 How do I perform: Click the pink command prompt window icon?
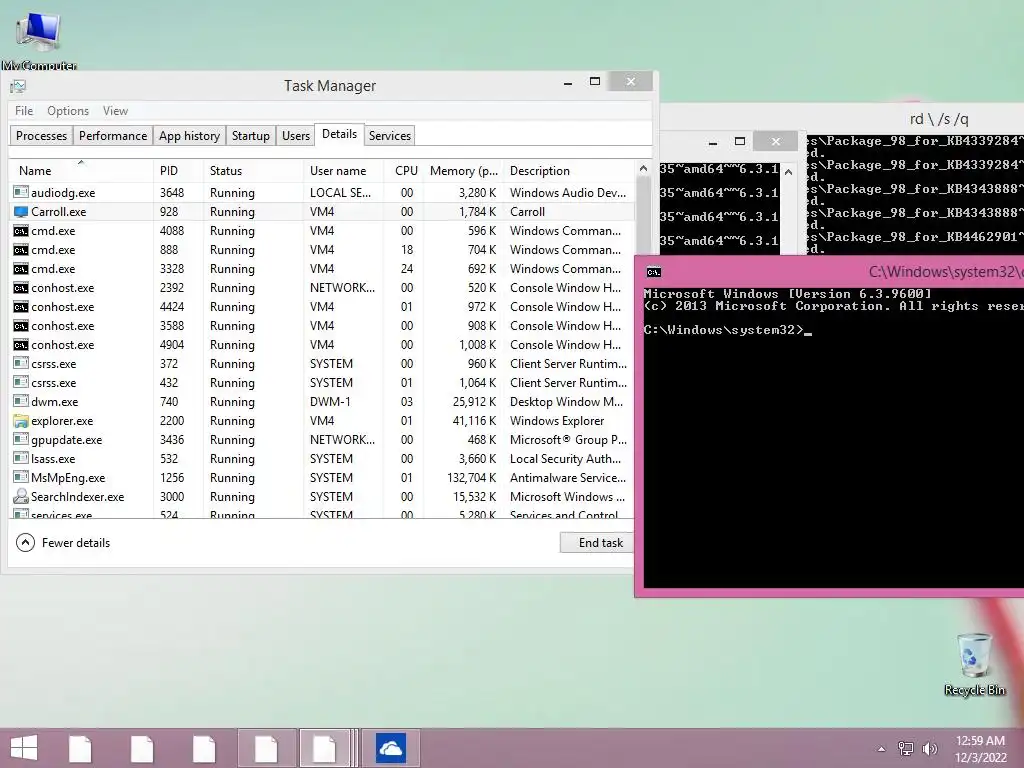coord(654,272)
